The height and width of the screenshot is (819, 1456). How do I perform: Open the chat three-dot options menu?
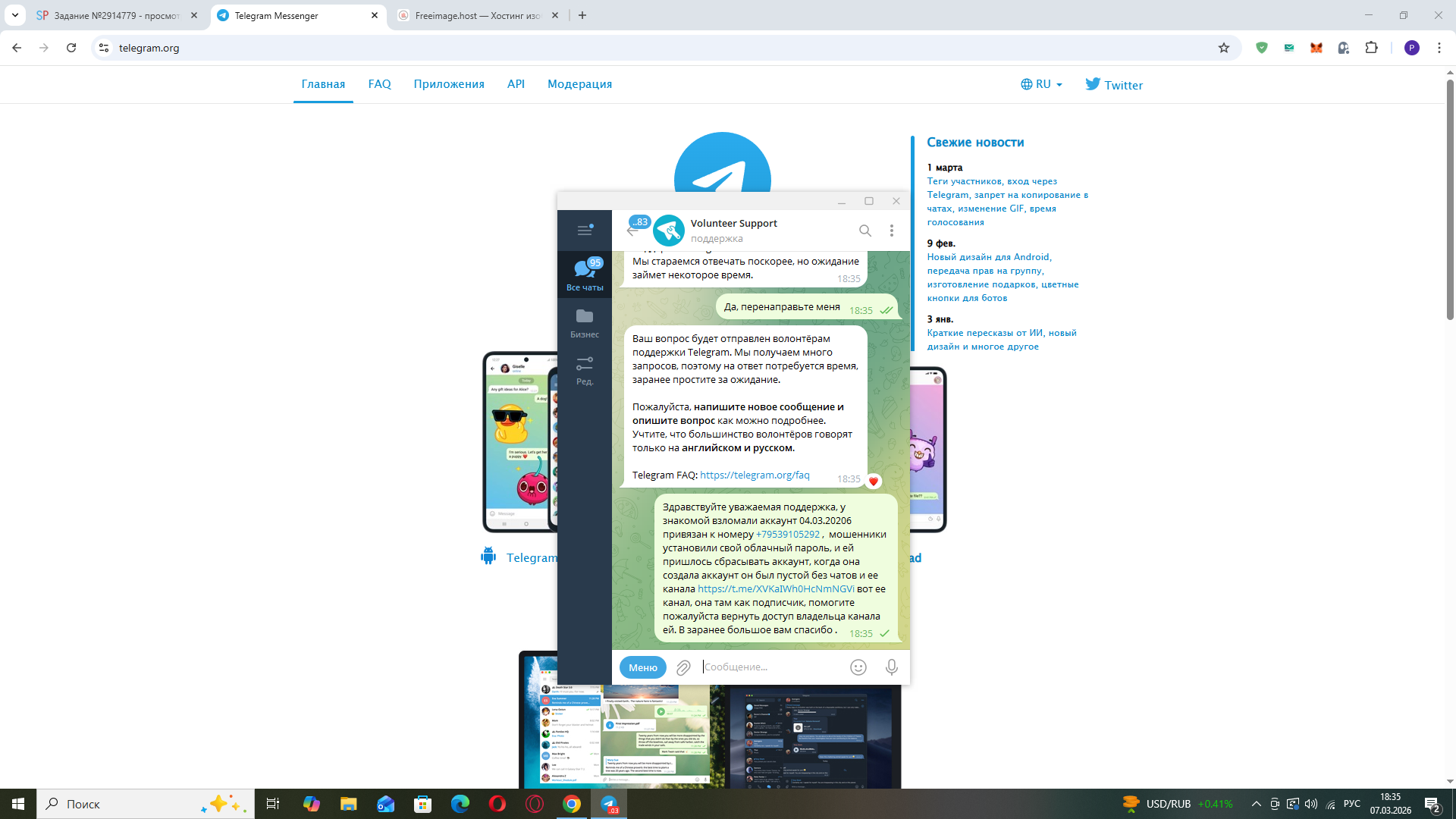click(892, 231)
